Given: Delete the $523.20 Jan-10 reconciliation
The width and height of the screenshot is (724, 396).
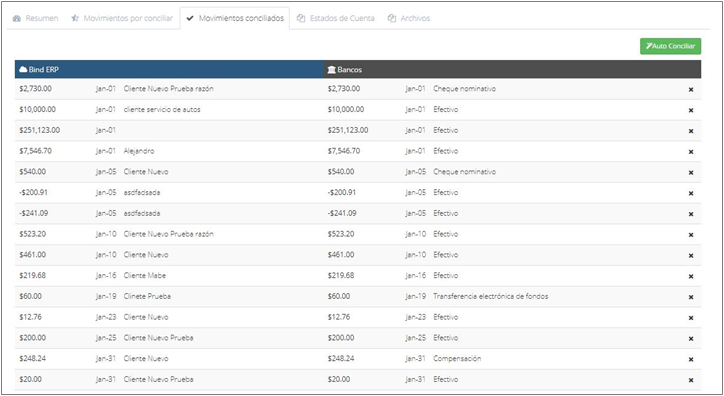Looking at the screenshot, I should [691, 235].
